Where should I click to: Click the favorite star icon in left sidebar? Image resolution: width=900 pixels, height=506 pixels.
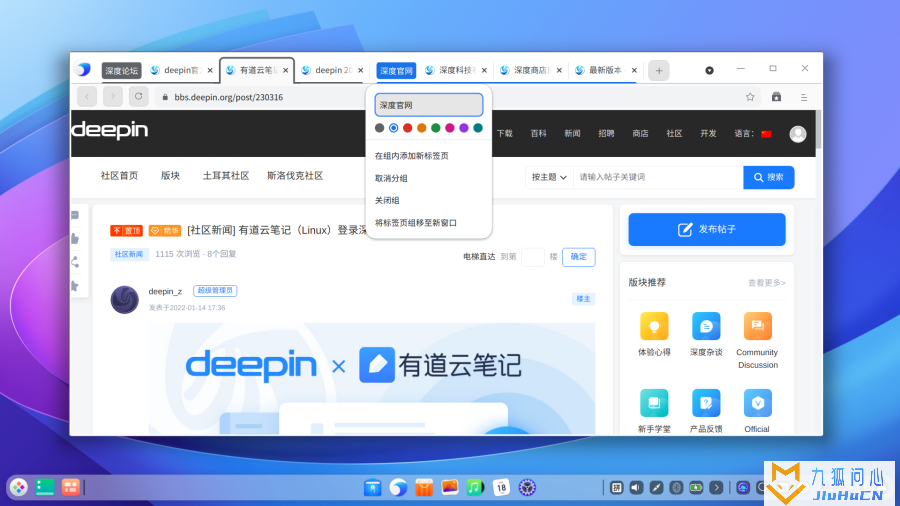click(75, 286)
